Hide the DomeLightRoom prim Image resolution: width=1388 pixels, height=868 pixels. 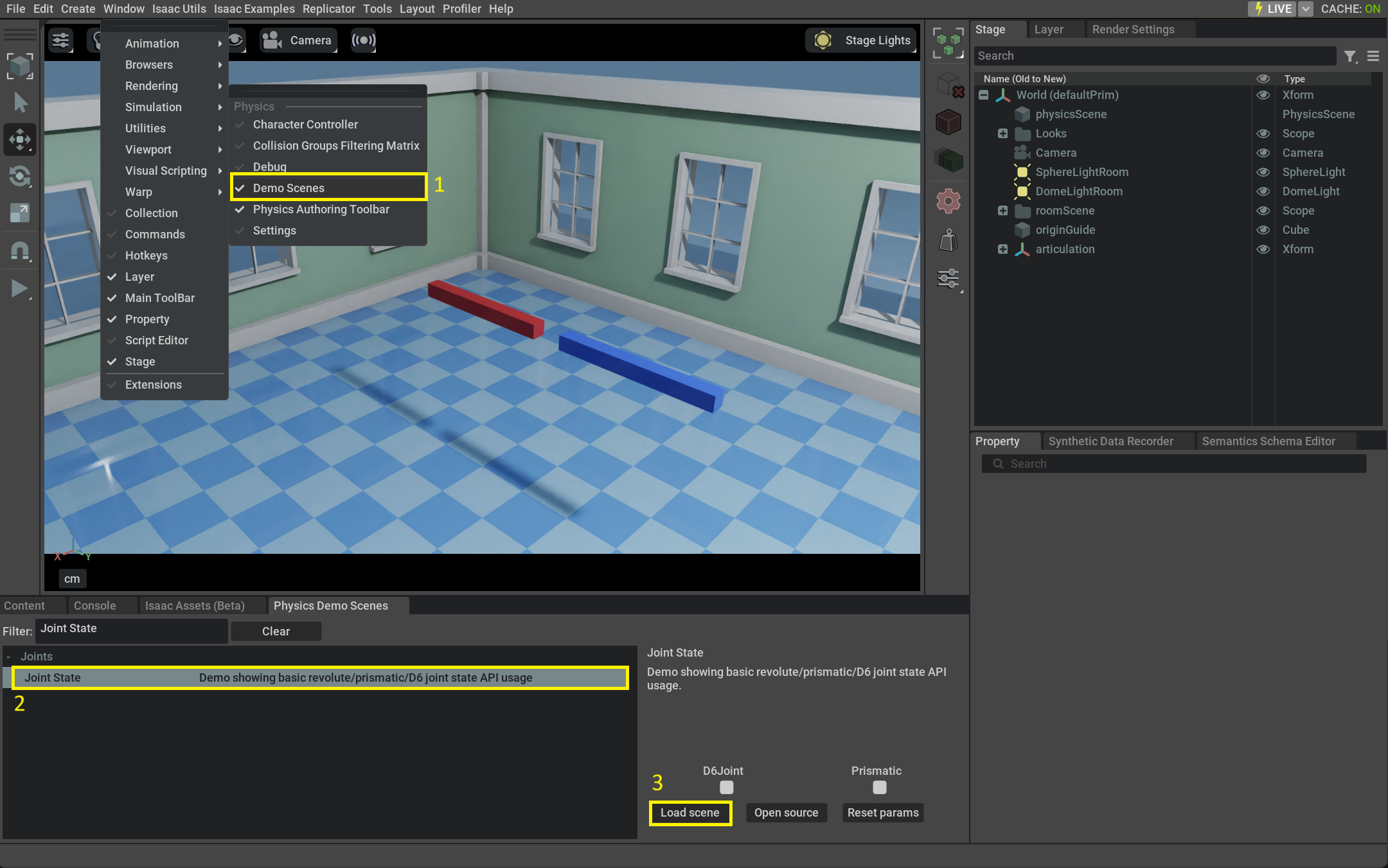1263,191
